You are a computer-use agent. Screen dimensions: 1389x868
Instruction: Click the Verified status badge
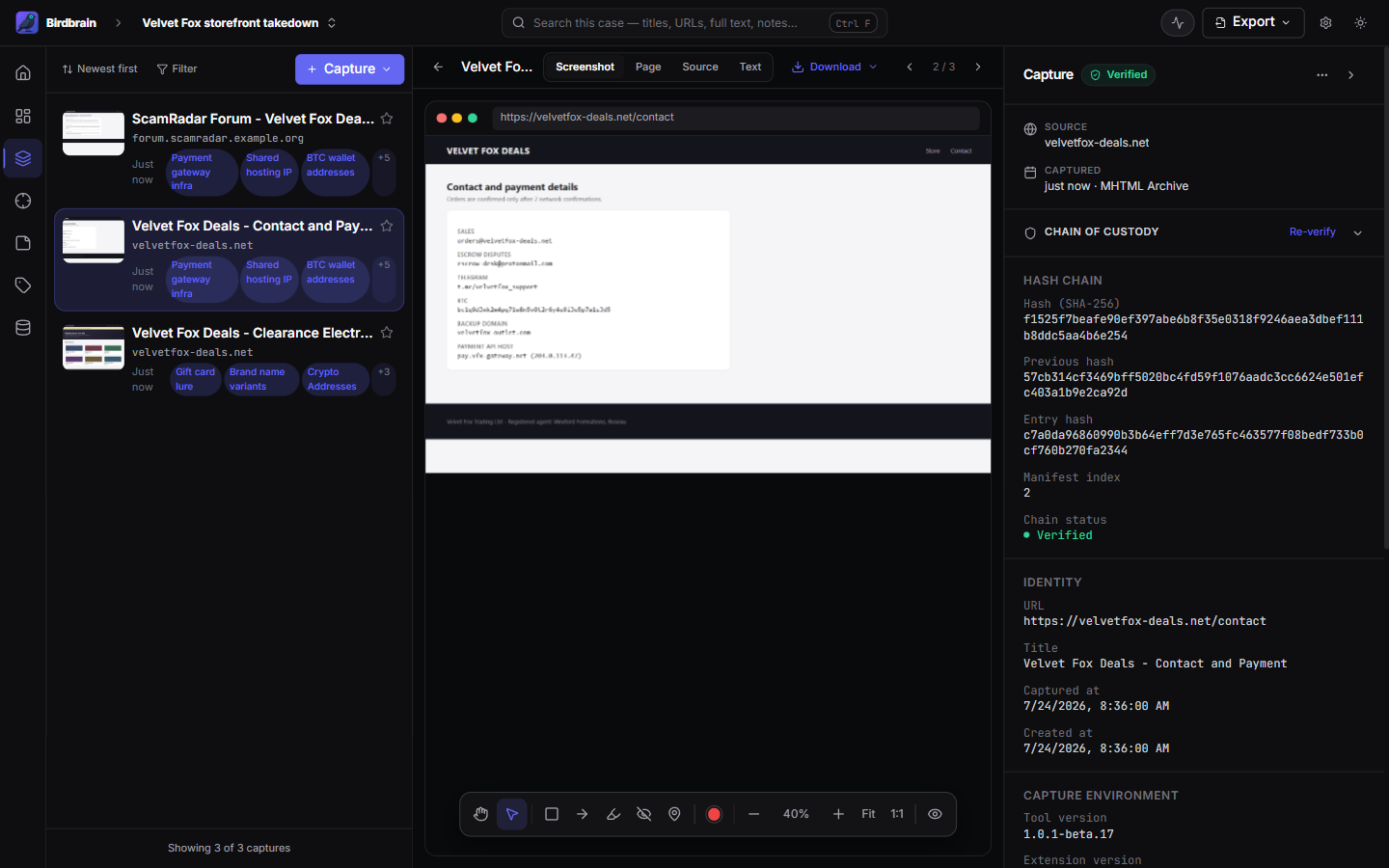click(1118, 74)
